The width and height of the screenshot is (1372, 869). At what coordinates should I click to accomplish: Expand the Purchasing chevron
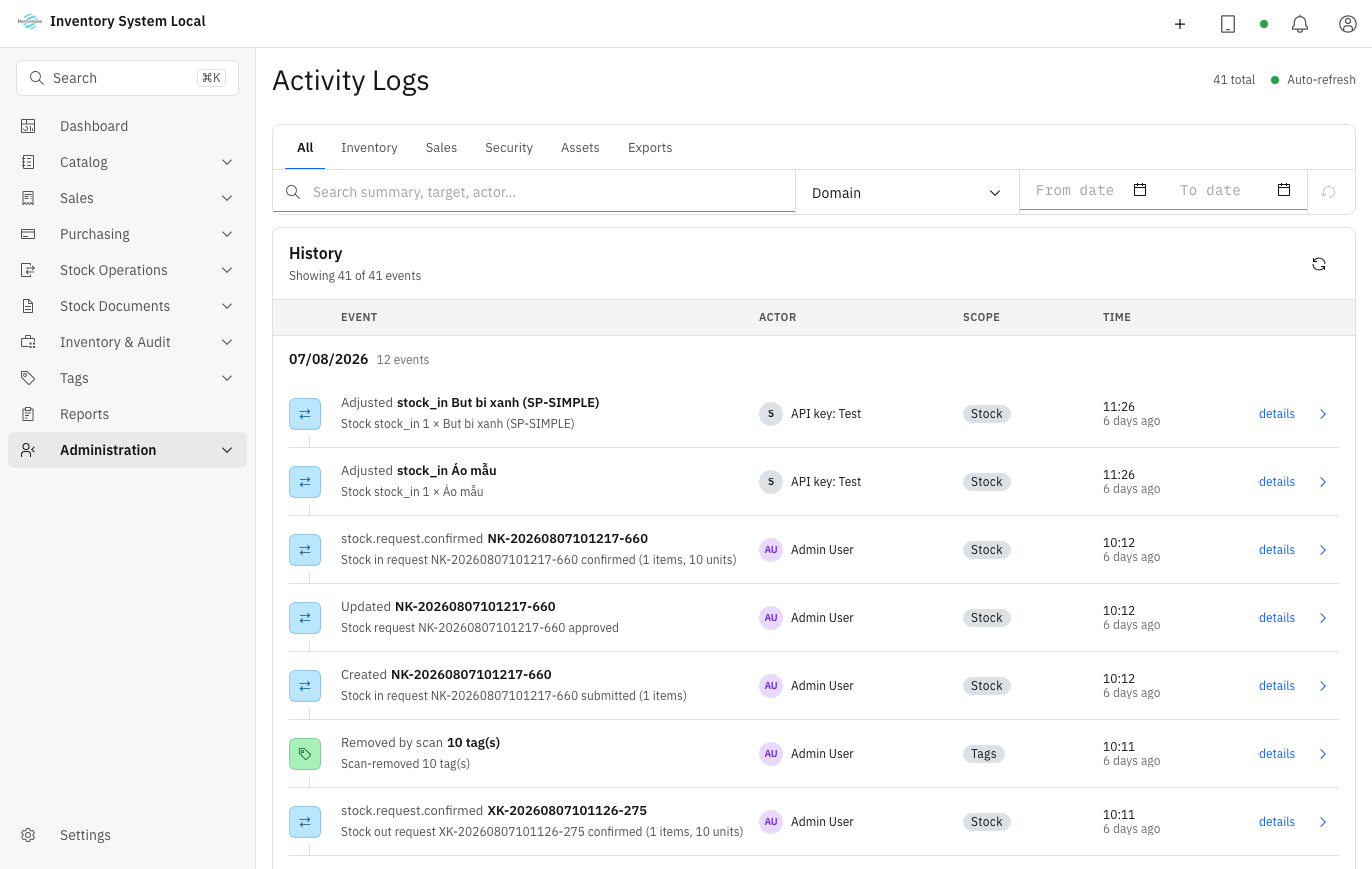click(x=227, y=234)
